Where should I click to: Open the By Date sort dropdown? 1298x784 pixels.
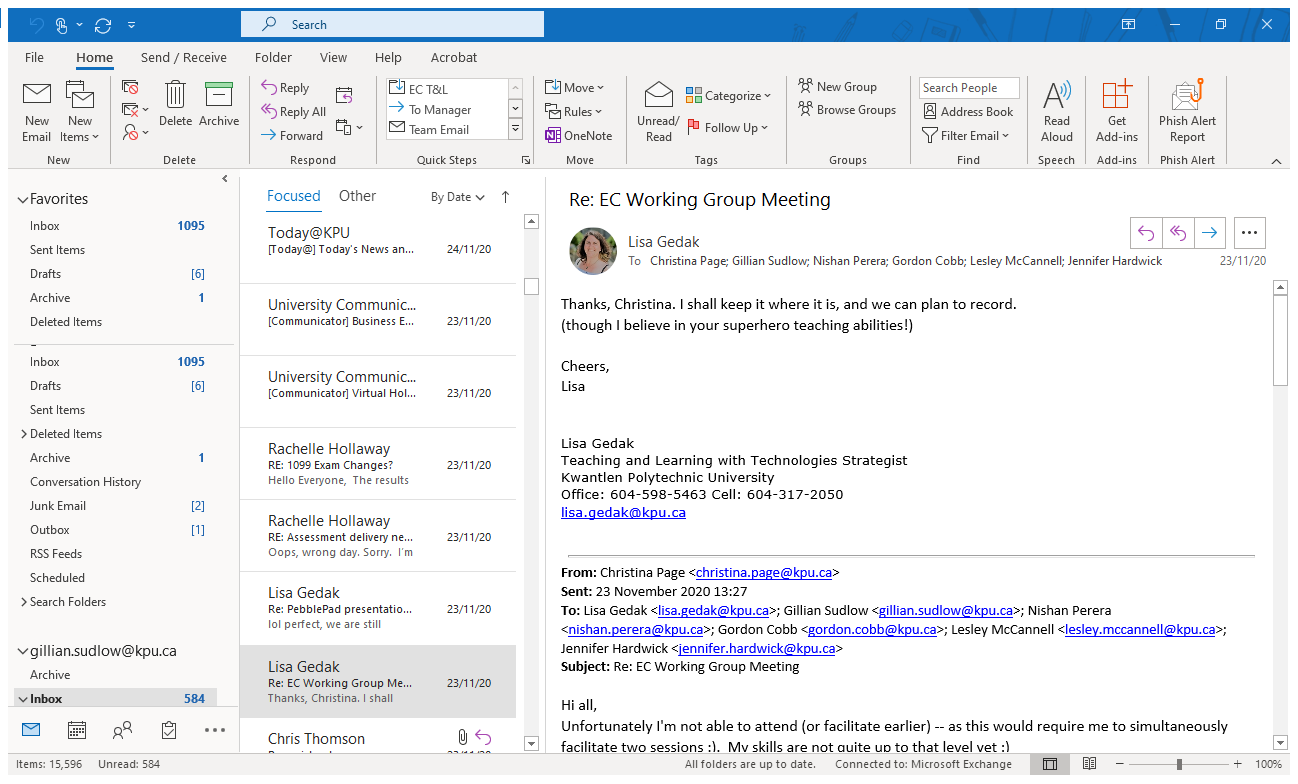pyautogui.click(x=455, y=197)
